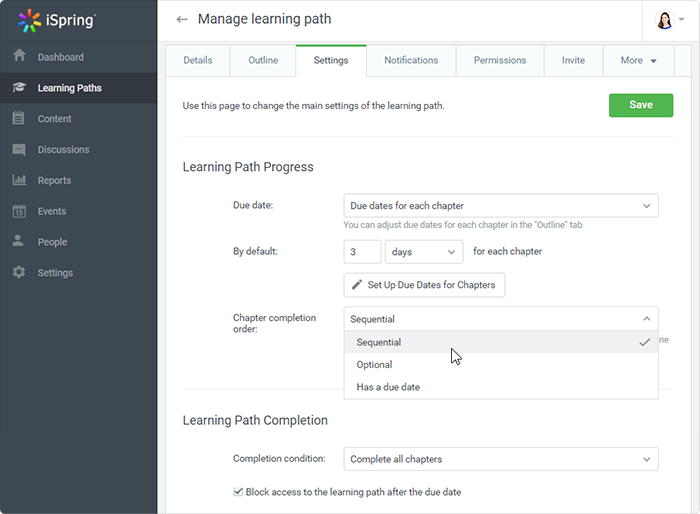
Task: Open the Due date dropdown
Action: (501, 206)
